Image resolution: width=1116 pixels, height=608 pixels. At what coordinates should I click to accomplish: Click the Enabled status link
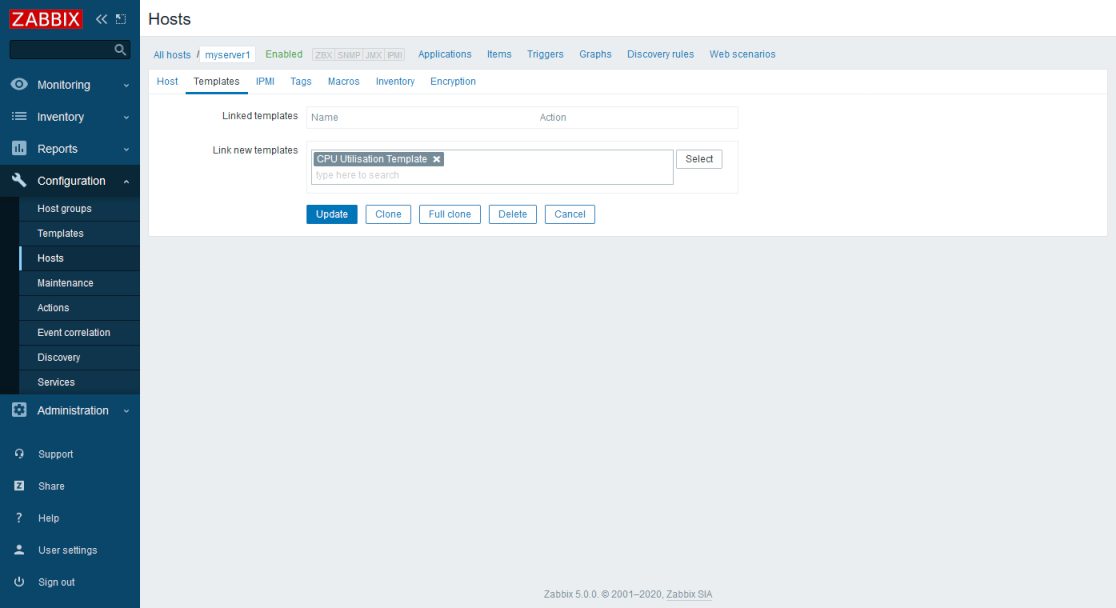click(x=284, y=54)
